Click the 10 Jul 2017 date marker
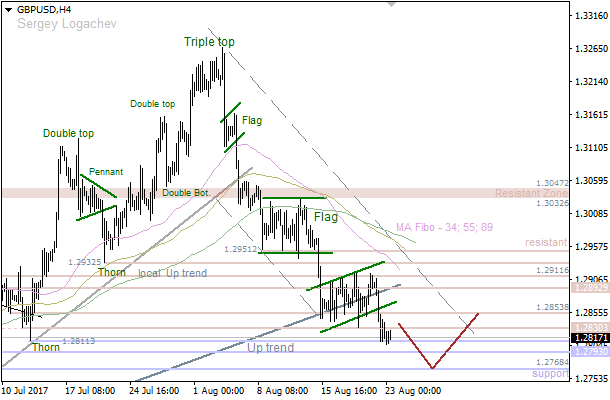 27,391
